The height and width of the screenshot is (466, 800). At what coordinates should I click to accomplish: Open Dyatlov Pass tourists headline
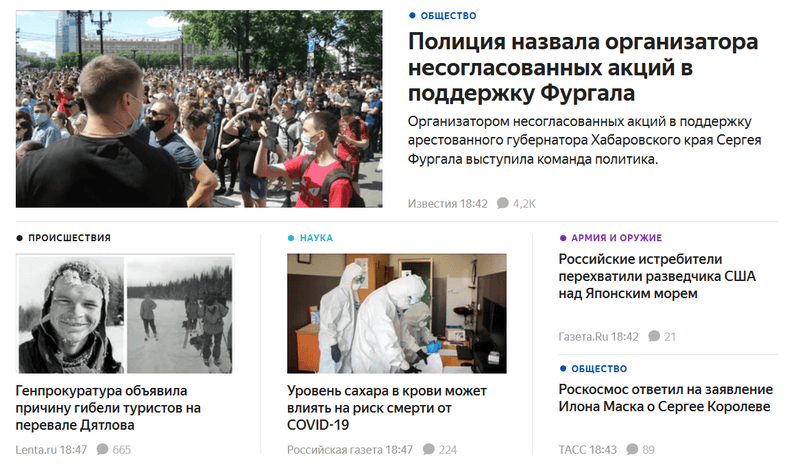[108, 408]
